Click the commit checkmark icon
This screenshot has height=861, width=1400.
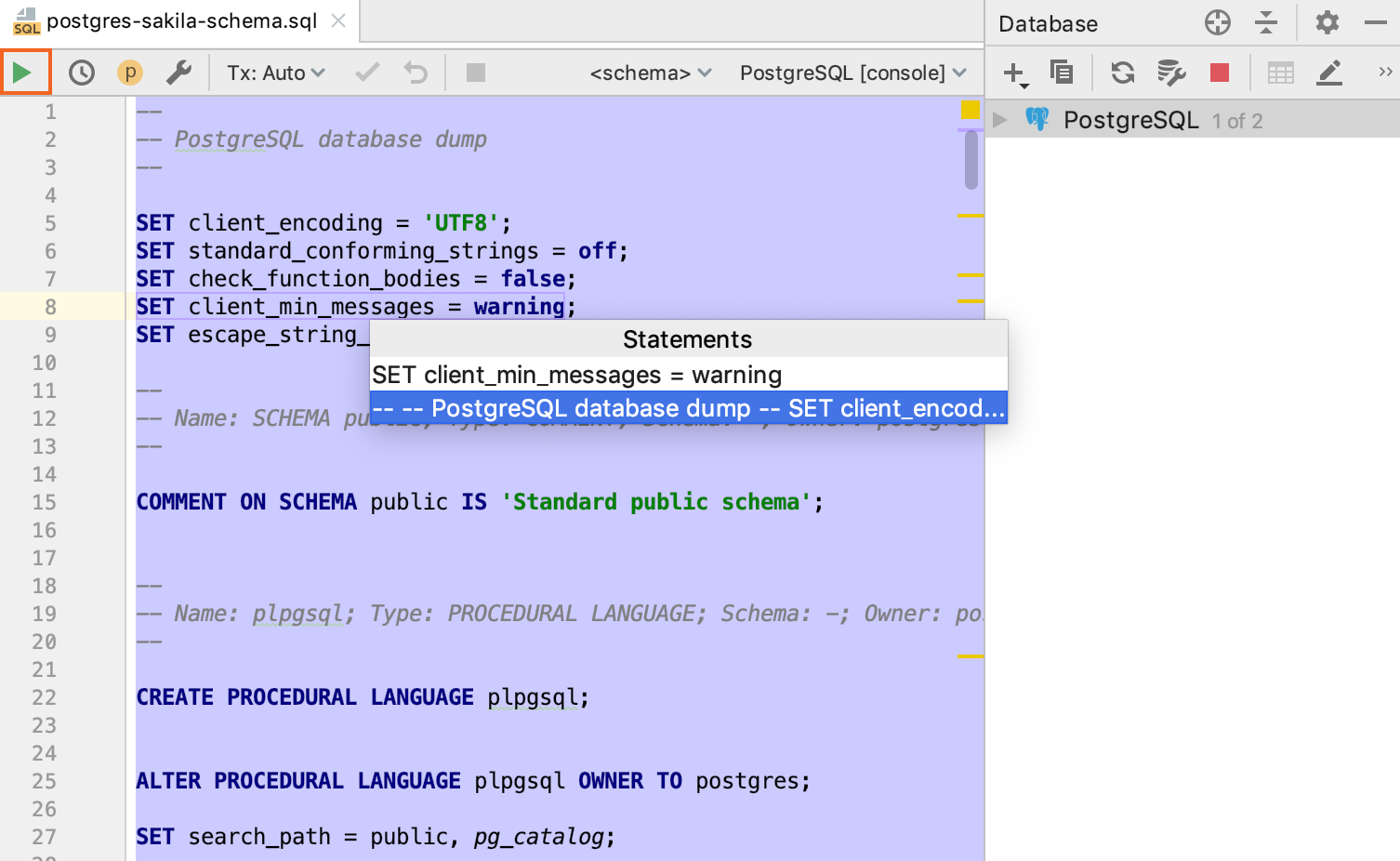[x=368, y=73]
